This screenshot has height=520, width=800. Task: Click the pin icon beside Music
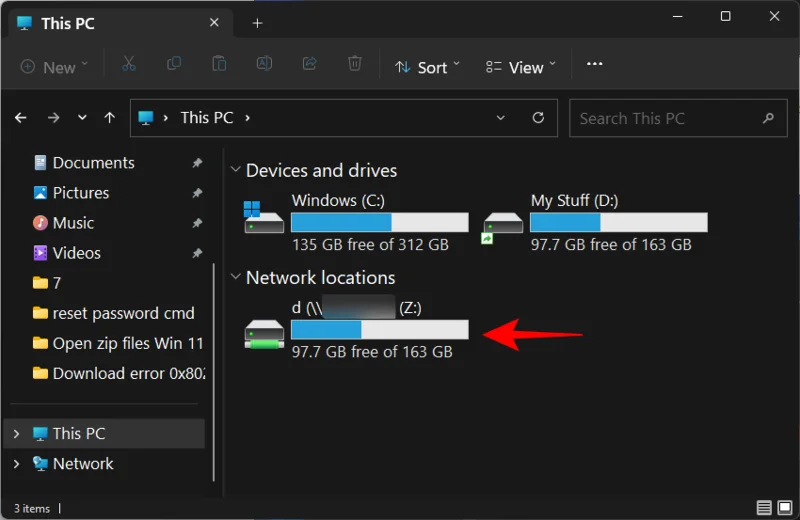197,223
